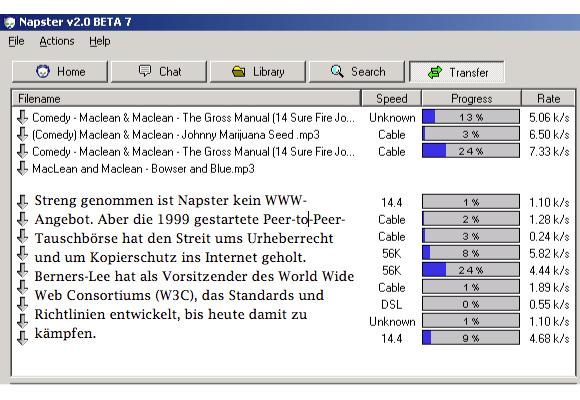The height and width of the screenshot is (400, 580).
Task: Select filename '(Comedy) Maclean & Maclean - Johnny Marijuana Seed .mp3'
Action: (176, 135)
